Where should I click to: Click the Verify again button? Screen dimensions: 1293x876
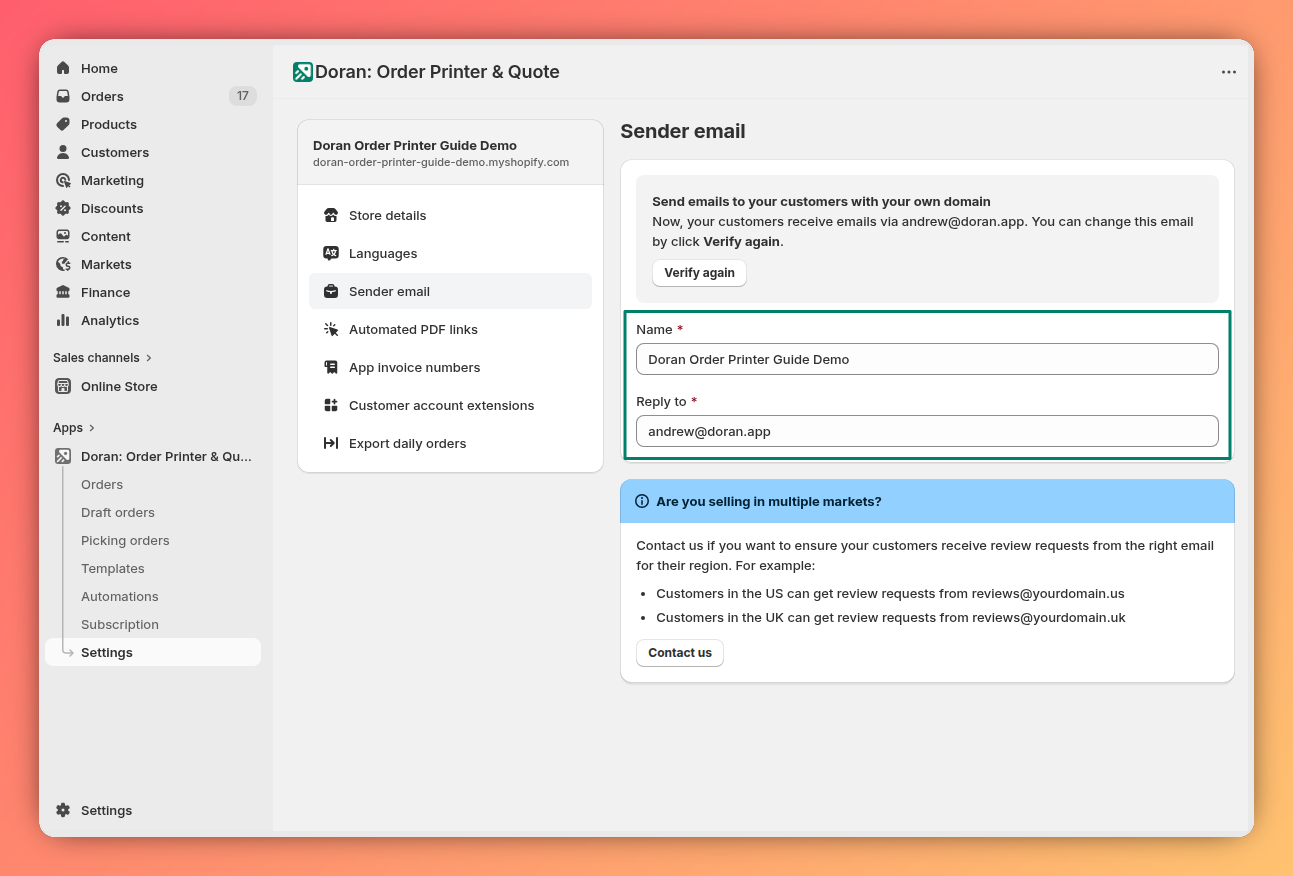click(x=699, y=272)
